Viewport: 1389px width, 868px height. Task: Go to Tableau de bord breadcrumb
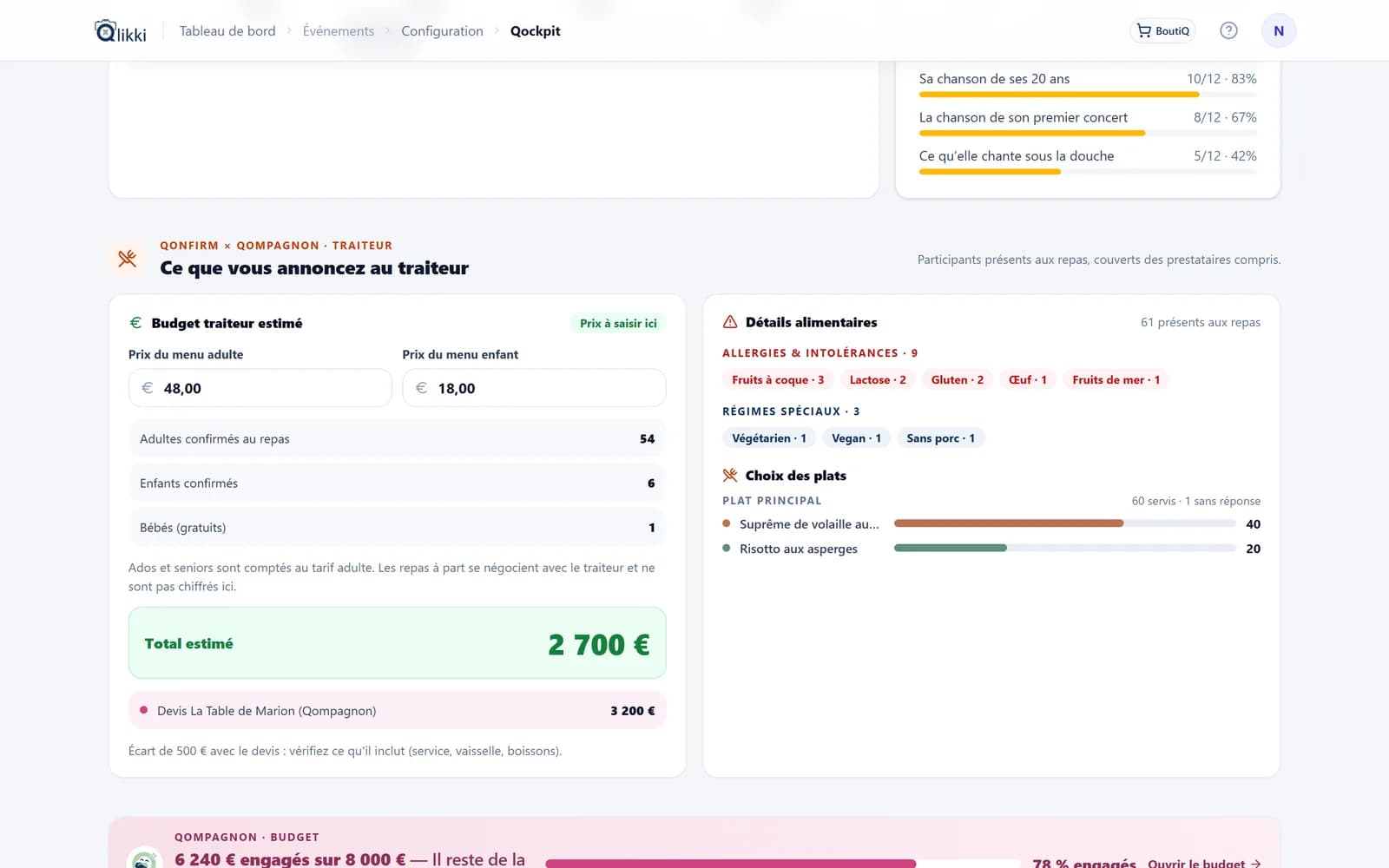tap(227, 31)
